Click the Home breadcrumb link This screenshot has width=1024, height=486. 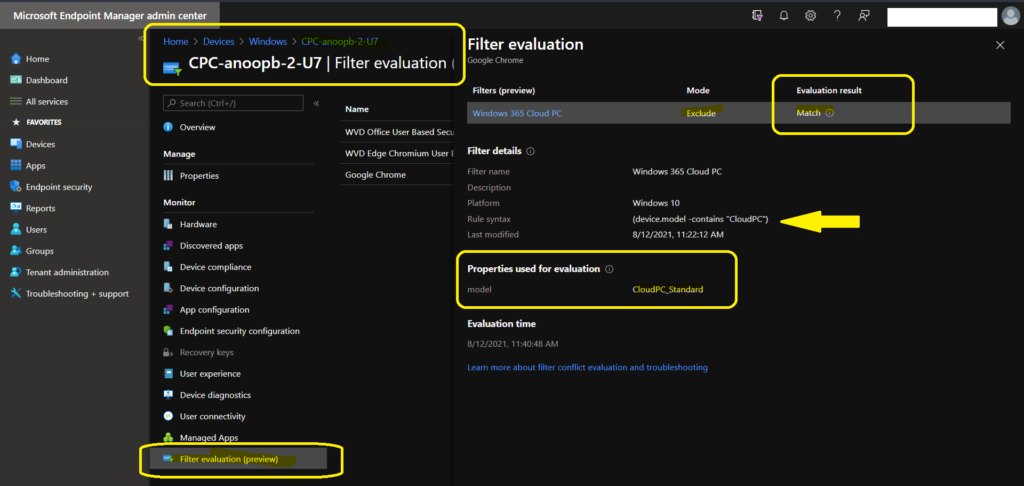pyautogui.click(x=176, y=41)
